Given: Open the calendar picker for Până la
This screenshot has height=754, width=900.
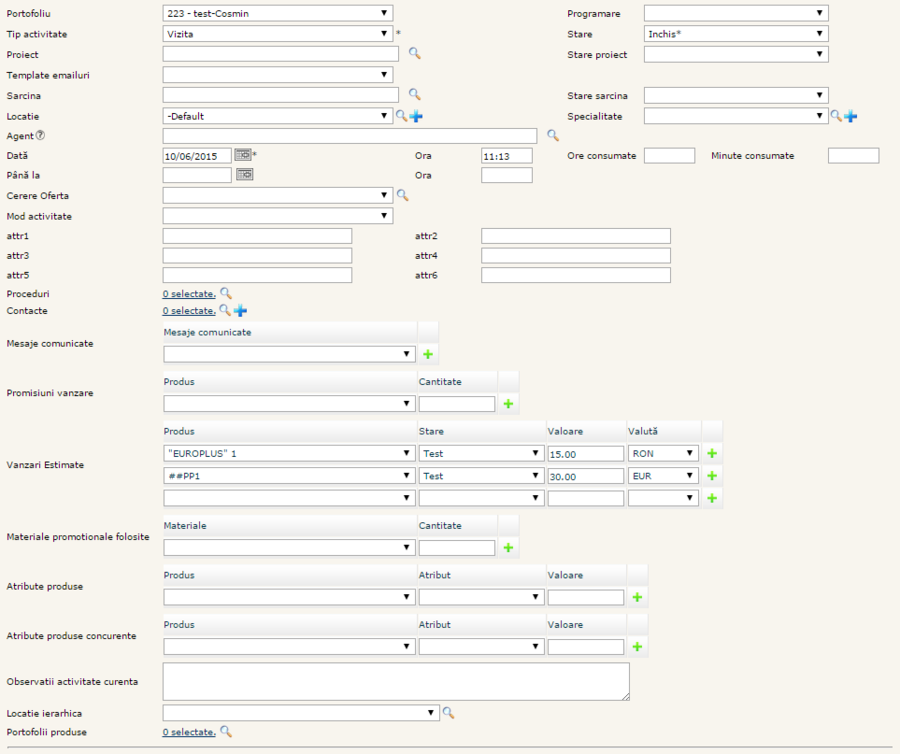Looking at the screenshot, I should click(x=244, y=175).
